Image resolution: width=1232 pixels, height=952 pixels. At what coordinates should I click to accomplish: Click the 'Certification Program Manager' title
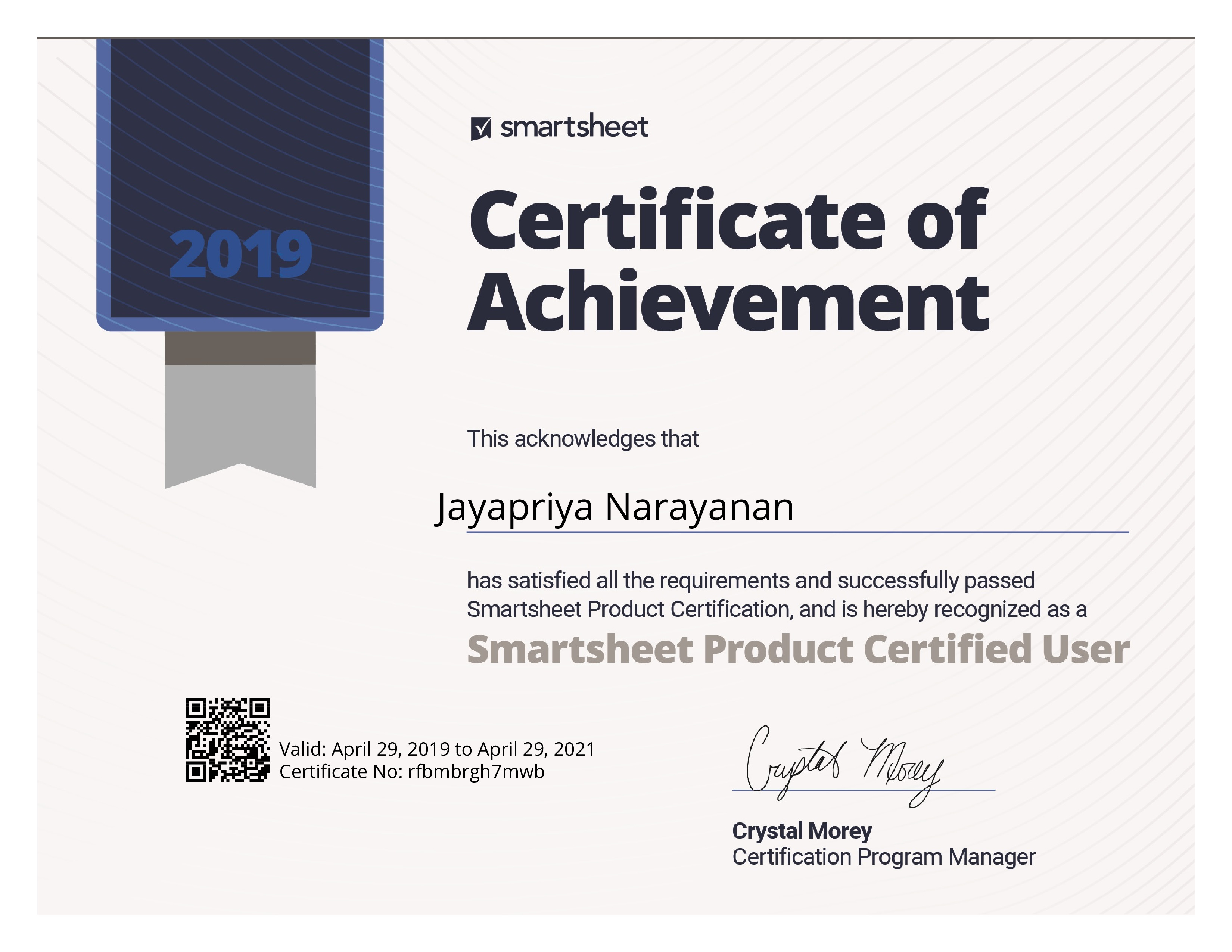pyautogui.click(x=884, y=857)
